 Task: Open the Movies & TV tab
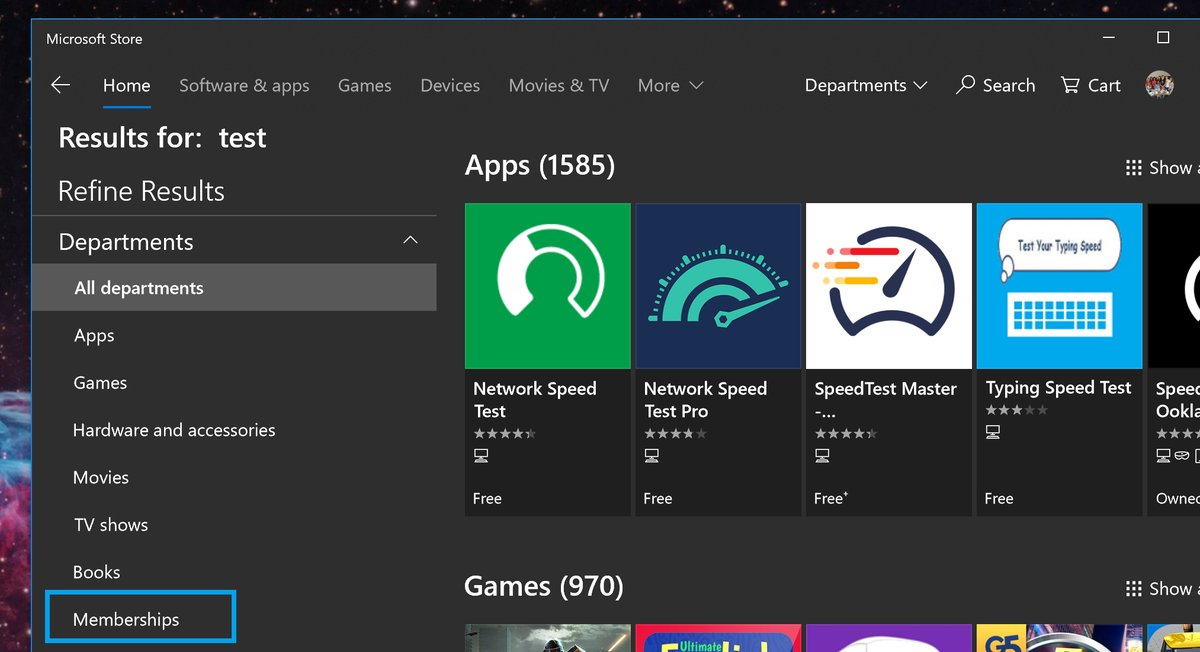[559, 86]
